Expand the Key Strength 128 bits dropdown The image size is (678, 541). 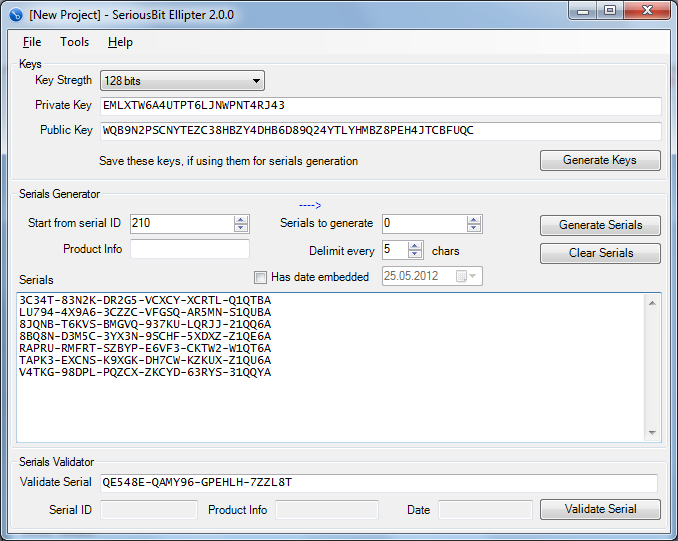click(x=182, y=81)
